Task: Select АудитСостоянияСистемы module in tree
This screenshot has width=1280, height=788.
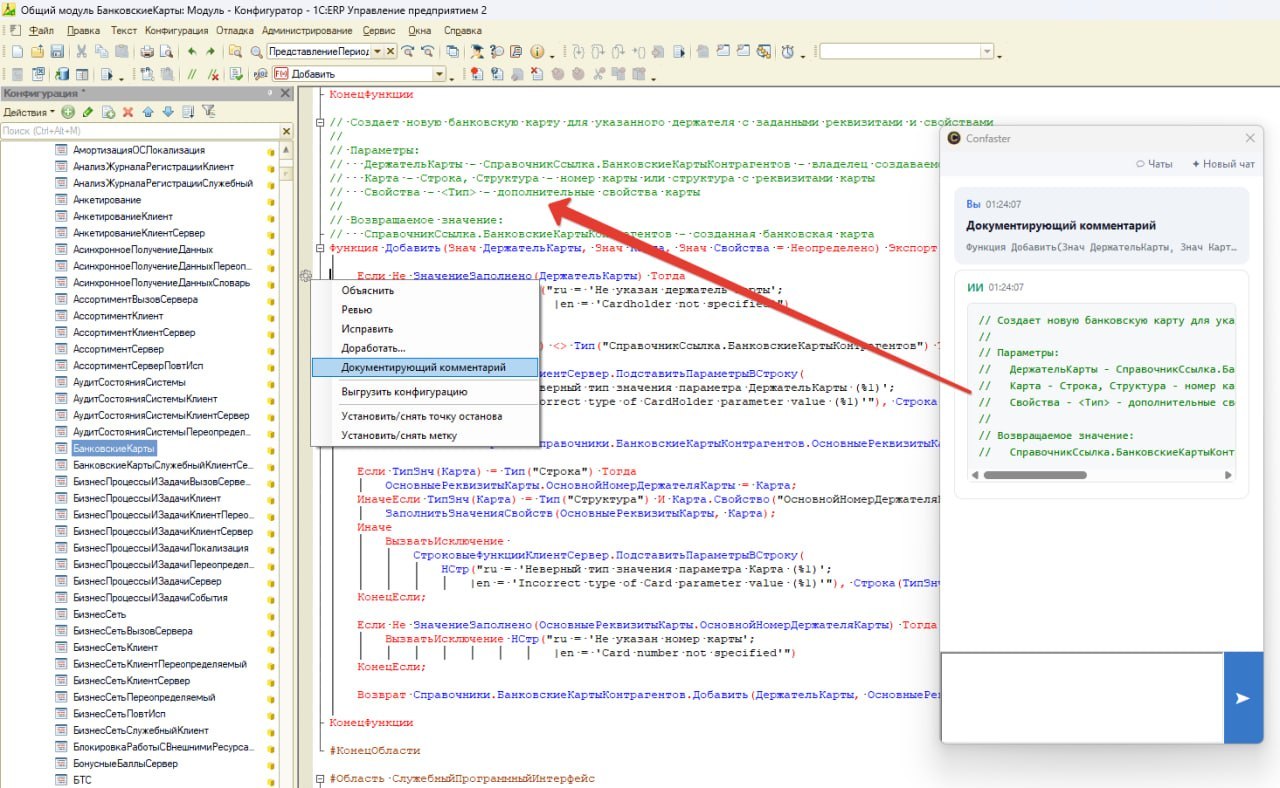Action: coord(128,382)
